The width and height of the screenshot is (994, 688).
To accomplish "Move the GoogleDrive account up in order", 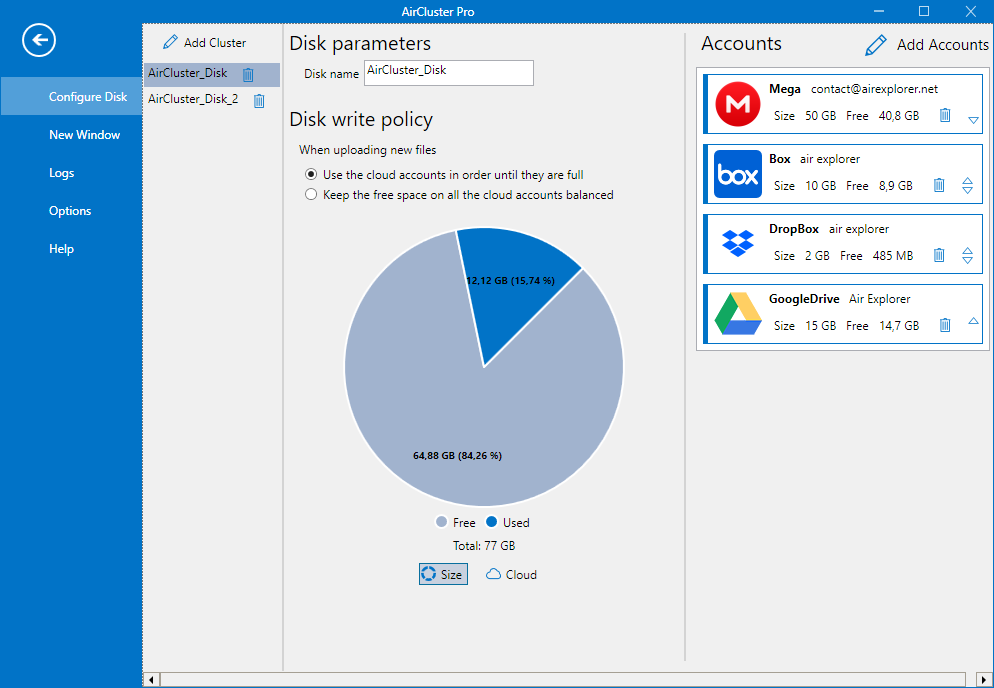I will point(974,321).
